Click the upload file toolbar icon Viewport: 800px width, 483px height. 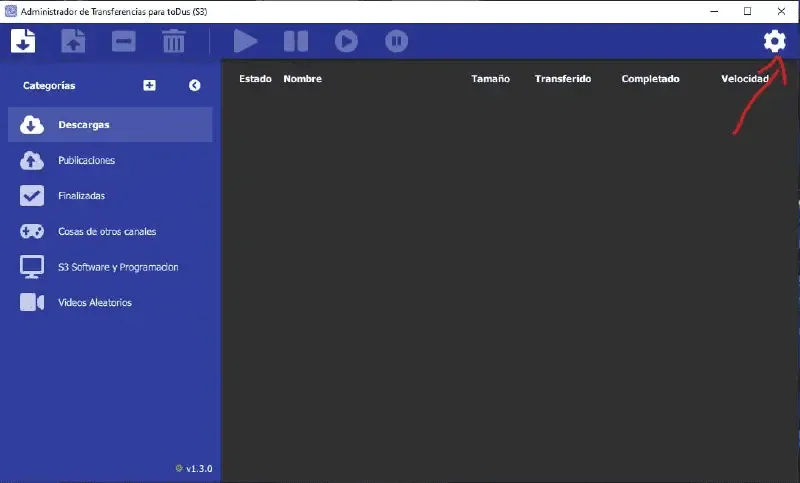(x=73, y=41)
